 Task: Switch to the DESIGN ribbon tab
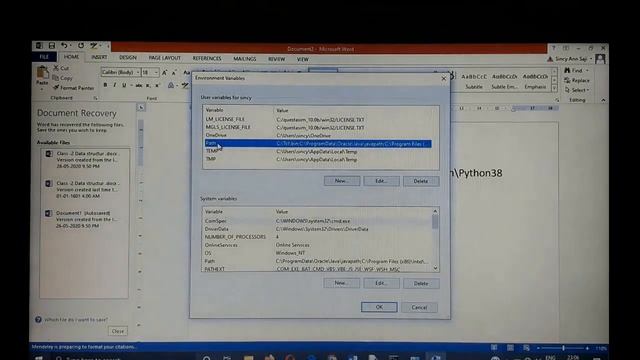[x=128, y=58]
